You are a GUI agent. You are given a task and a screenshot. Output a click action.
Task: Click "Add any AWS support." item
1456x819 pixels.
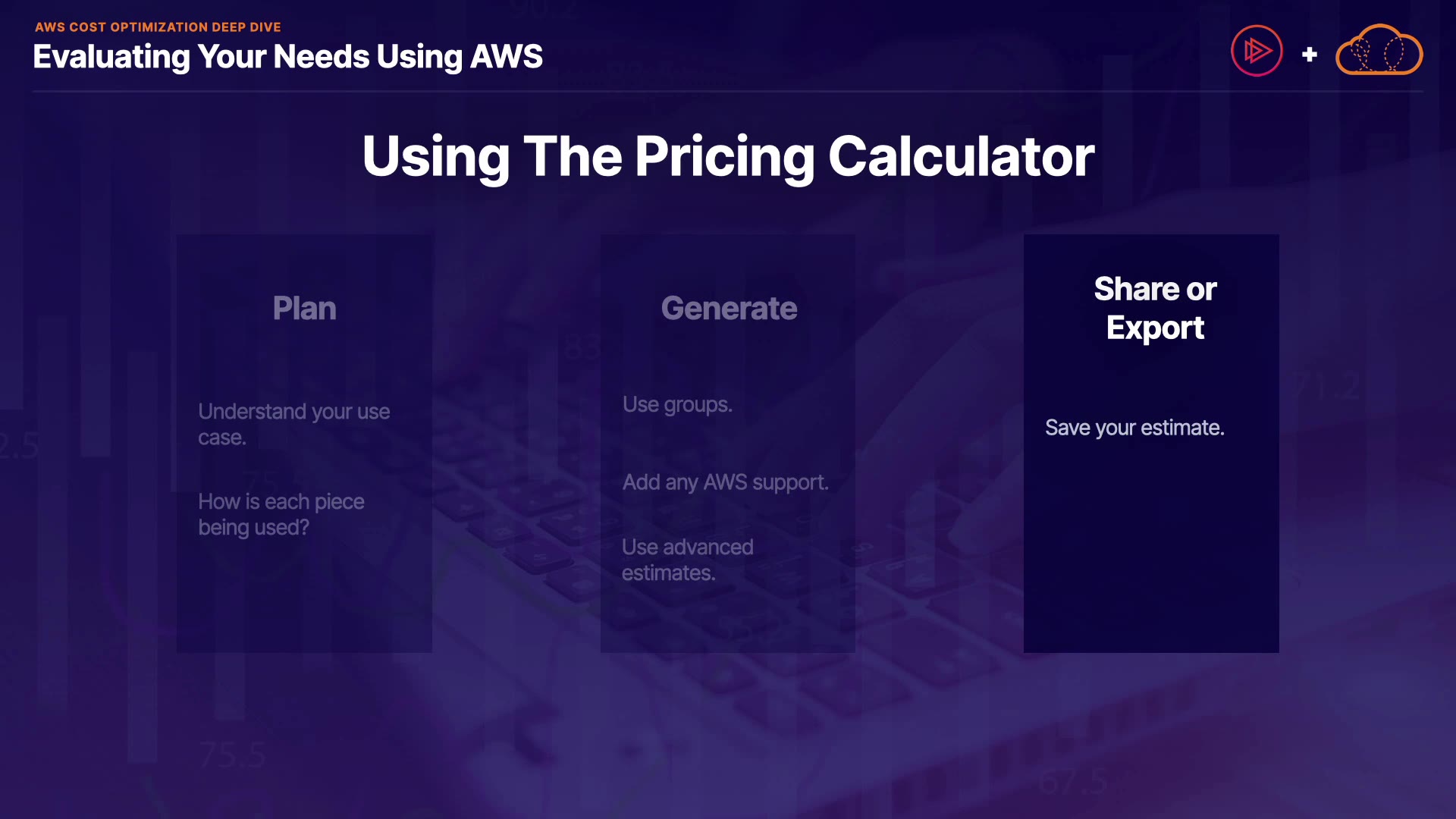725,482
